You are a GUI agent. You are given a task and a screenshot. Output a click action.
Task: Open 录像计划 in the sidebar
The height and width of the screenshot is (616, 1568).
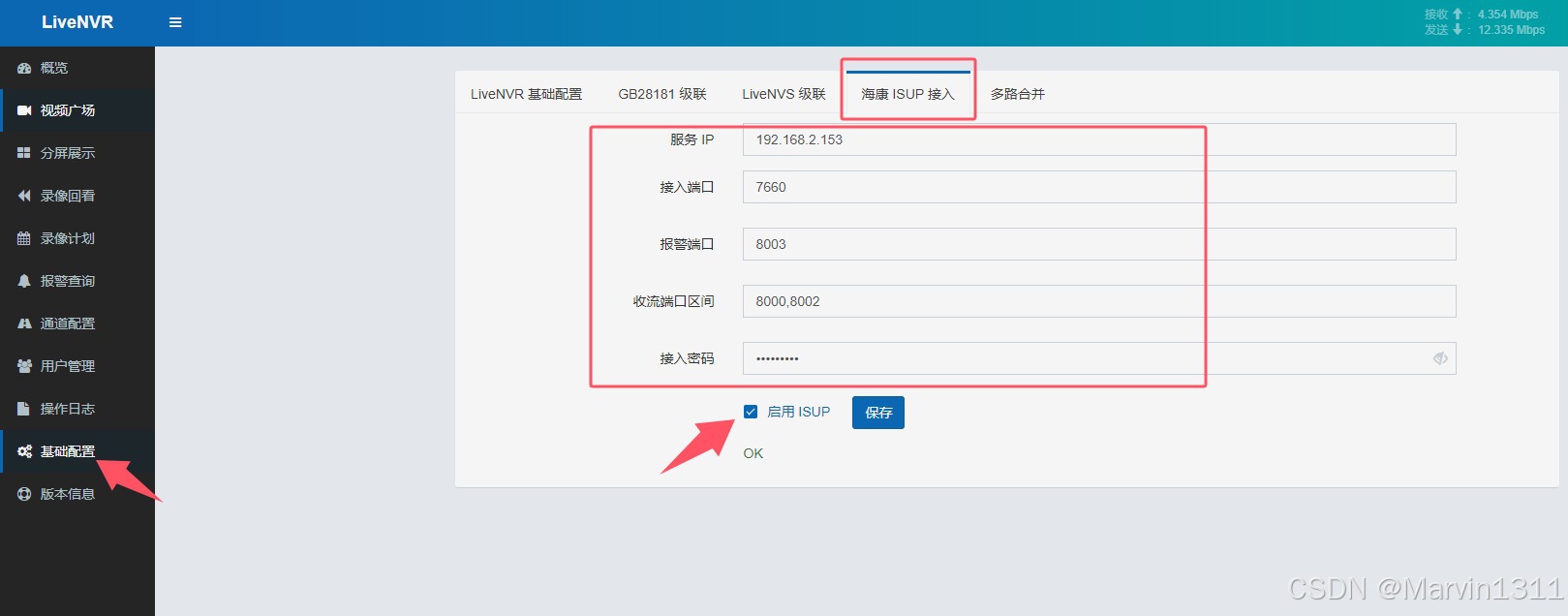pyautogui.click(x=77, y=238)
